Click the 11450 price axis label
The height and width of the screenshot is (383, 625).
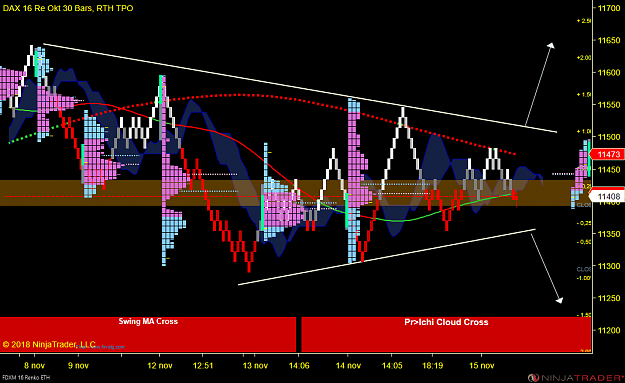tap(609, 170)
